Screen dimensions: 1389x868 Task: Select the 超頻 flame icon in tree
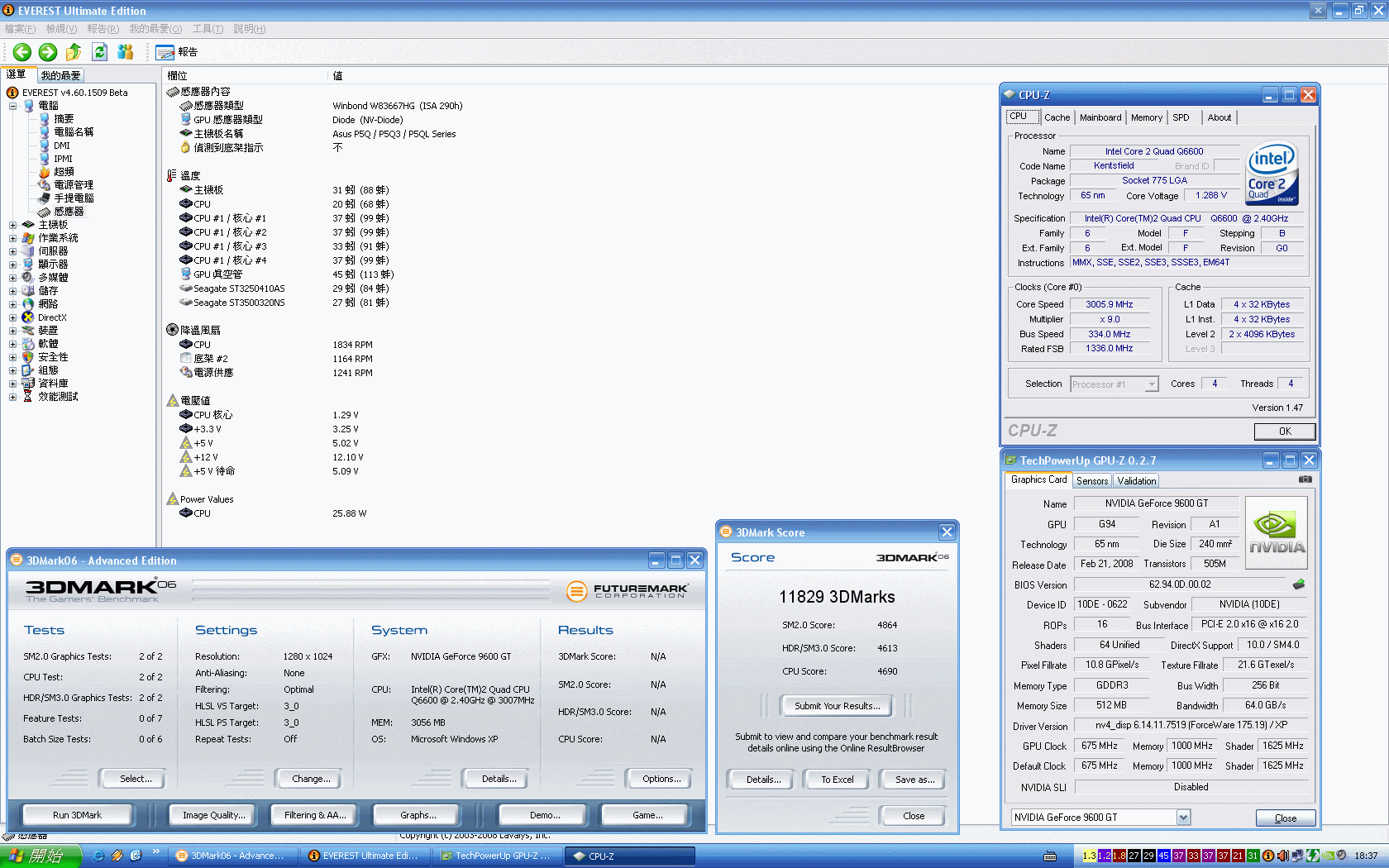45,172
